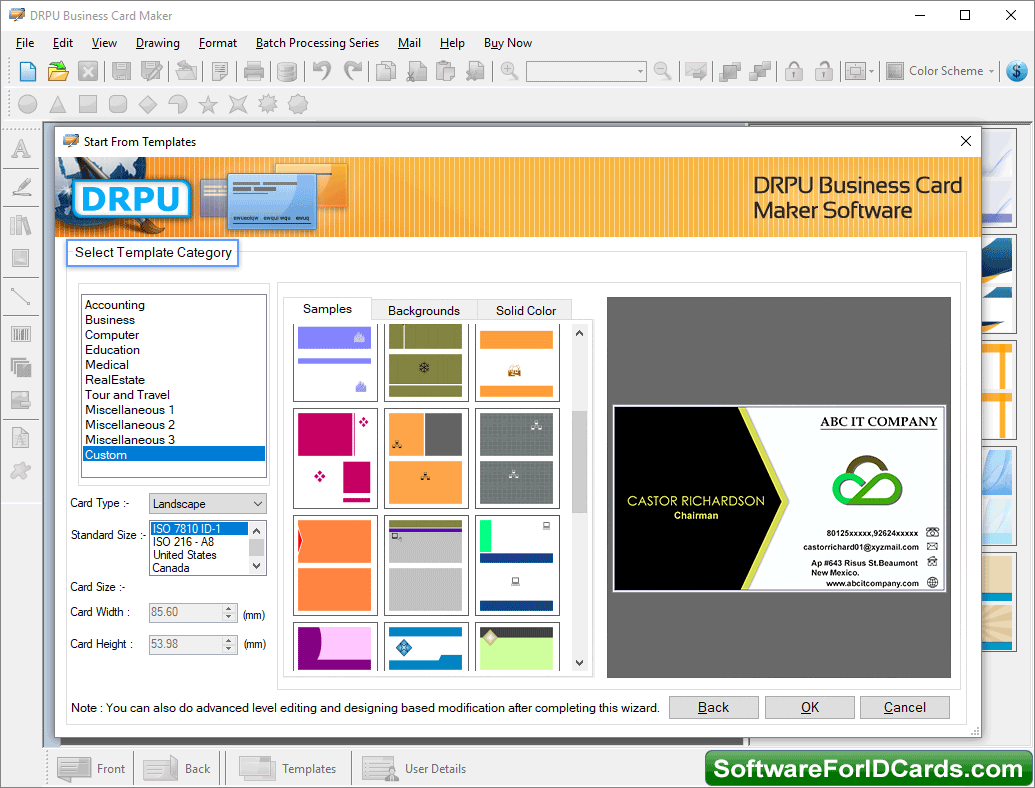
Task: Click the Lock padlock icon
Action: [794, 71]
